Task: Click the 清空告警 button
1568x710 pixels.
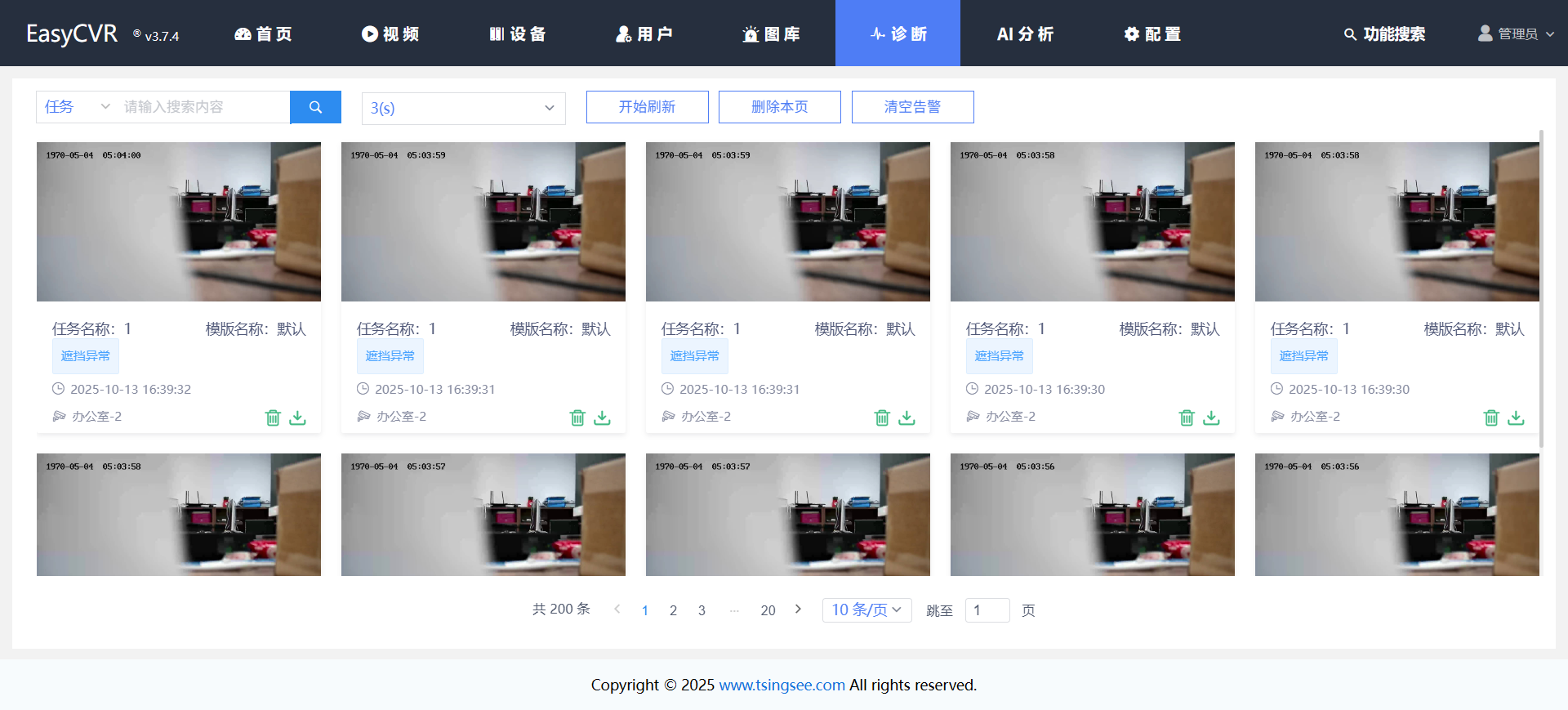Action: [912, 107]
